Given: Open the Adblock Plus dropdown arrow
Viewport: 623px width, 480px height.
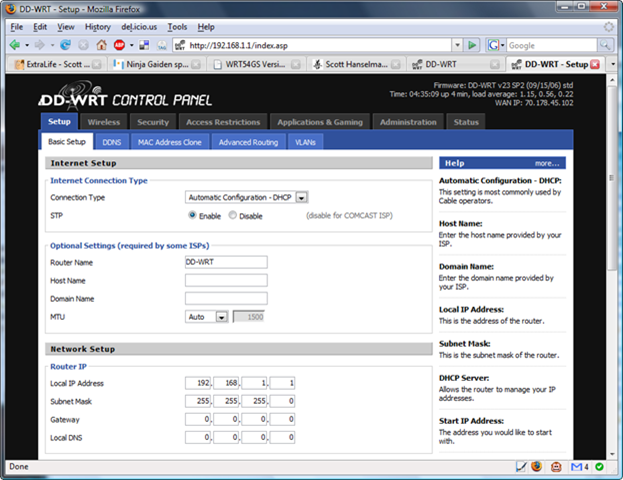Looking at the screenshot, I should (132, 45).
